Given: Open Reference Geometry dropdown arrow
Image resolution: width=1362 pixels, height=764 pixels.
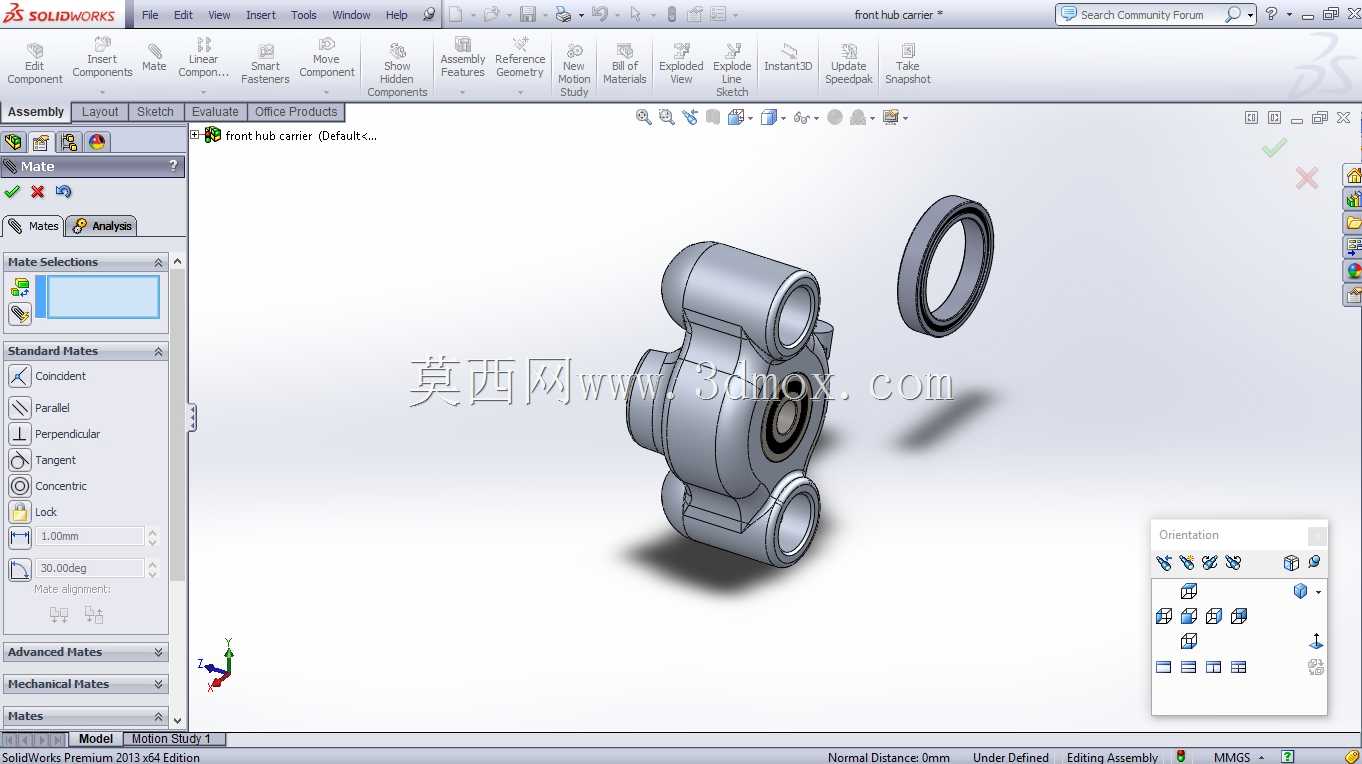Looking at the screenshot, I should [x=520, y=93].
